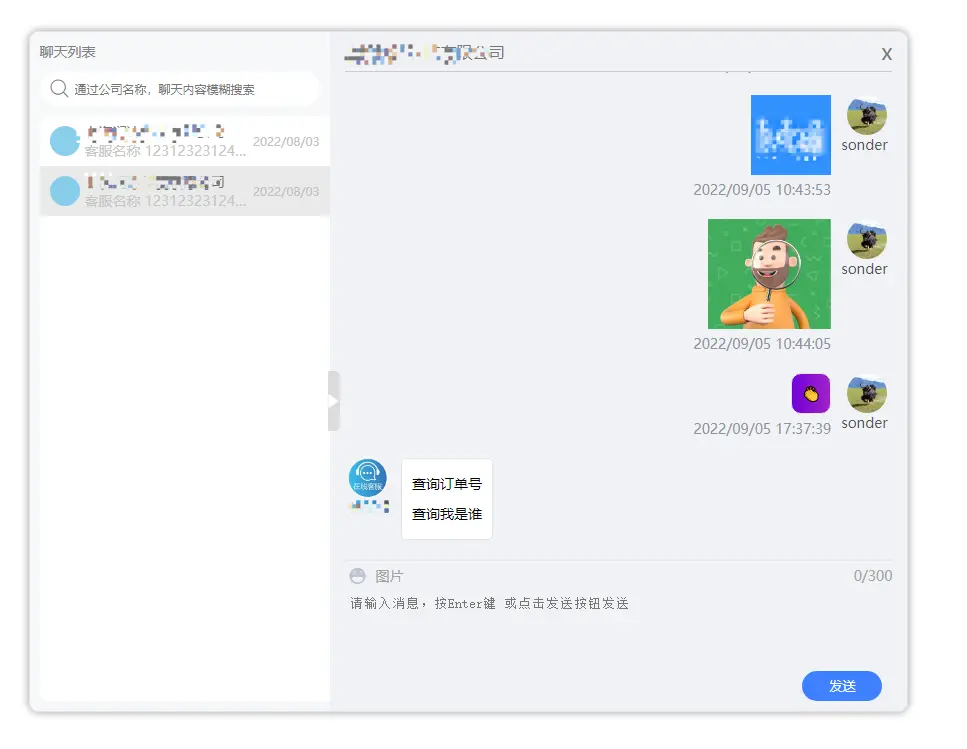
Task: Click the 查询订单号 quick reply
Action: pyautogui.click(x=447, y=484)
